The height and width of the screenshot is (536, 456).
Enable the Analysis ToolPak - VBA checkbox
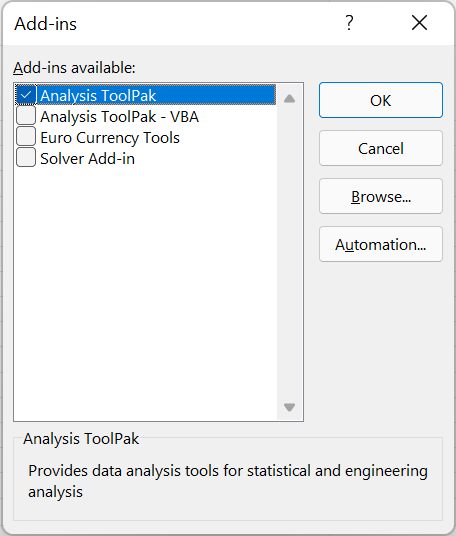(26, 116)
